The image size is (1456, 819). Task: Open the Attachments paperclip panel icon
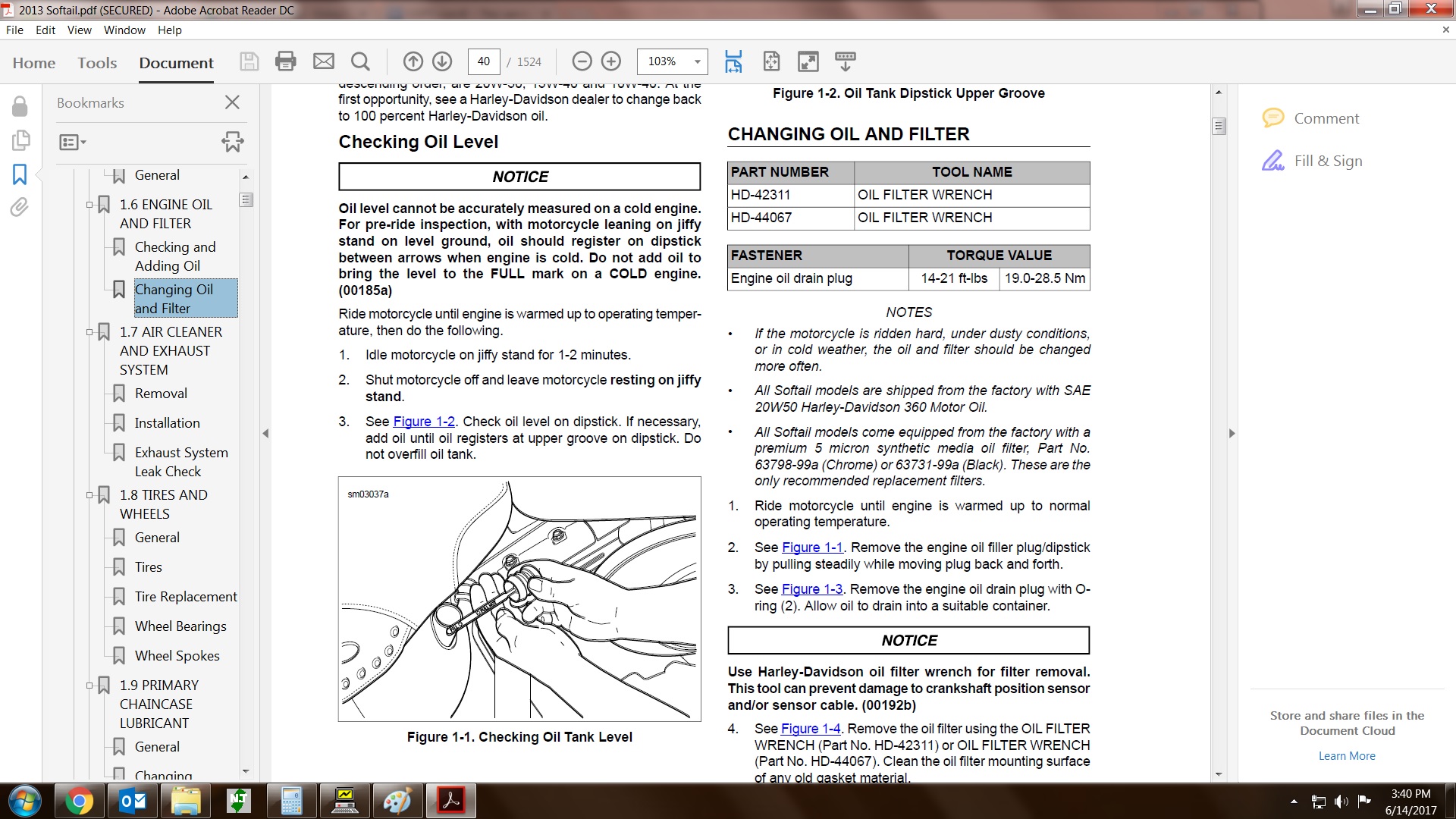(x=20, y=207)
